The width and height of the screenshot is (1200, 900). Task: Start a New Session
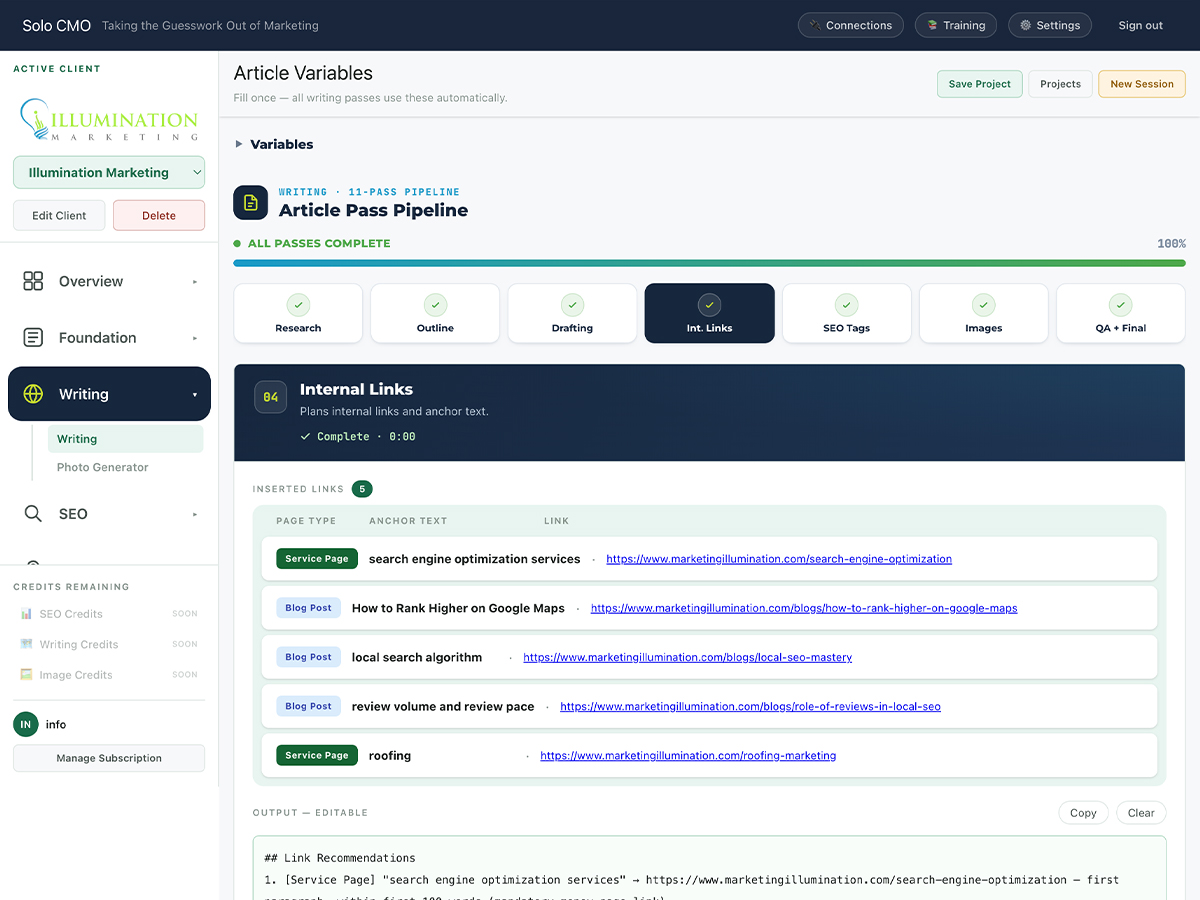pos(1142,84)
